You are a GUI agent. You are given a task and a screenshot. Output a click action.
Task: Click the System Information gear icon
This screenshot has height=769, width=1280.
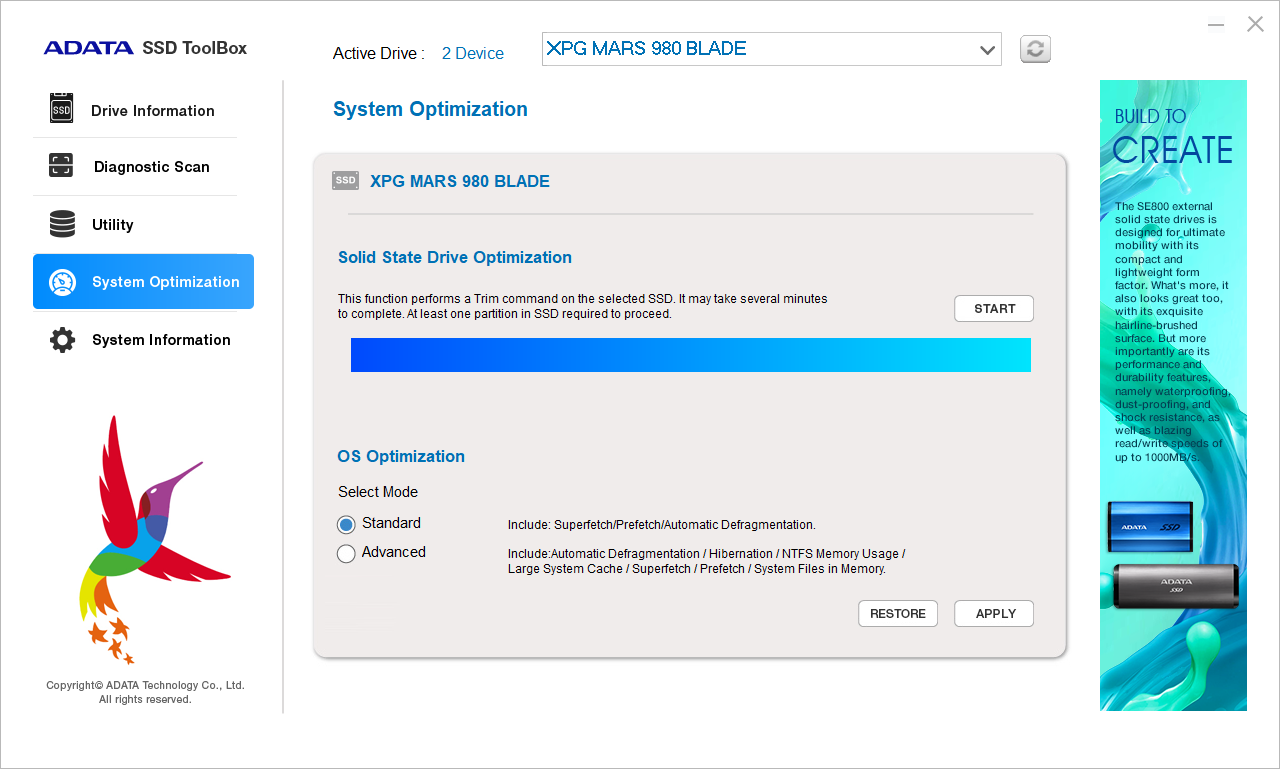[62, 340]
